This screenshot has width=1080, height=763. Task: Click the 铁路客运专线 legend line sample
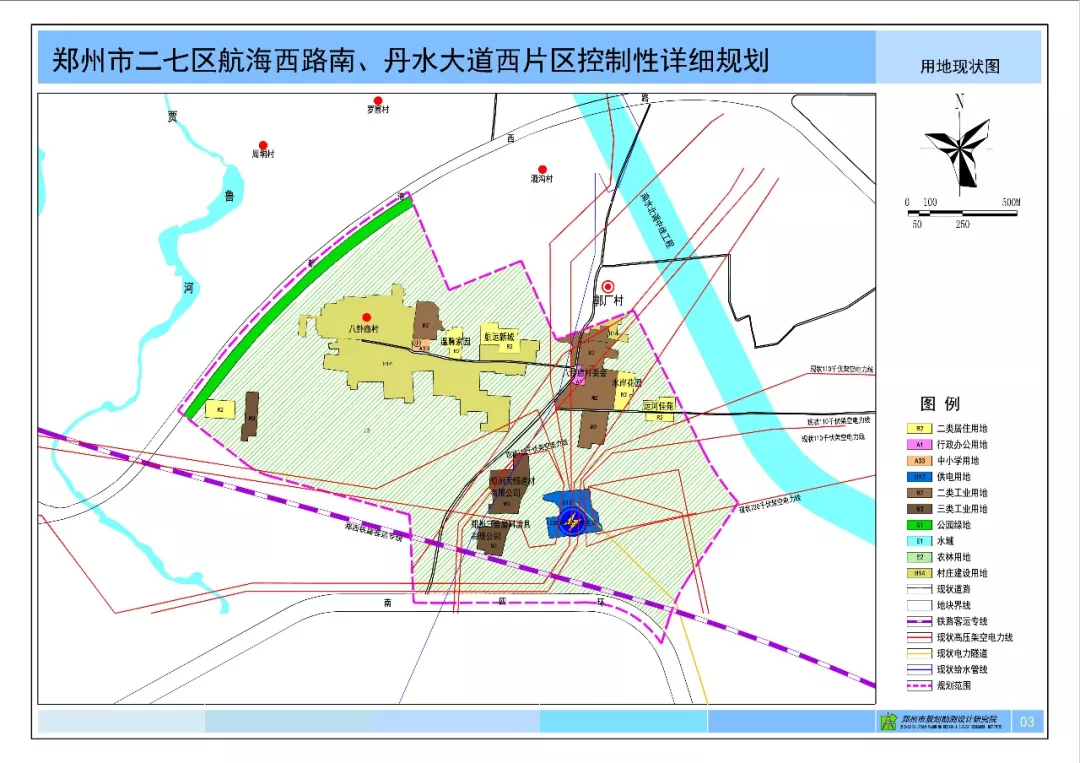[919, 621]
